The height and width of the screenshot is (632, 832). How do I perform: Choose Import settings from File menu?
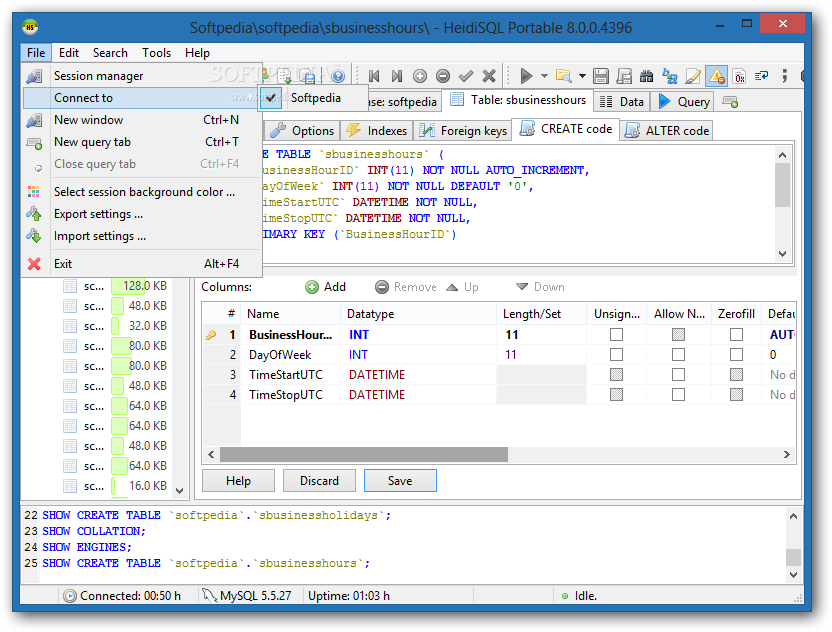pyautogui.click(x=142, y=236)
